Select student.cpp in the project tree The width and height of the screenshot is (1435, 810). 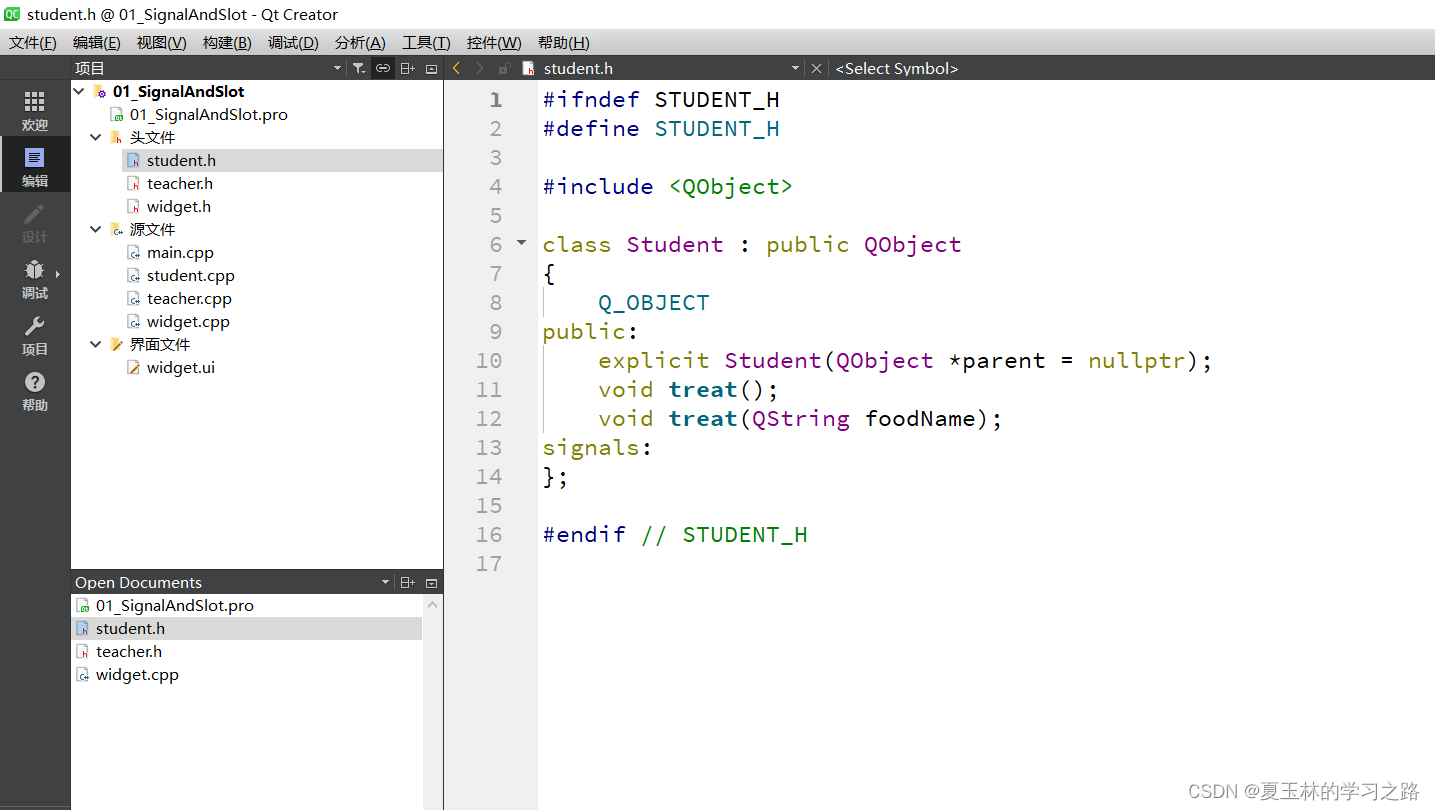tap(190, 275)
